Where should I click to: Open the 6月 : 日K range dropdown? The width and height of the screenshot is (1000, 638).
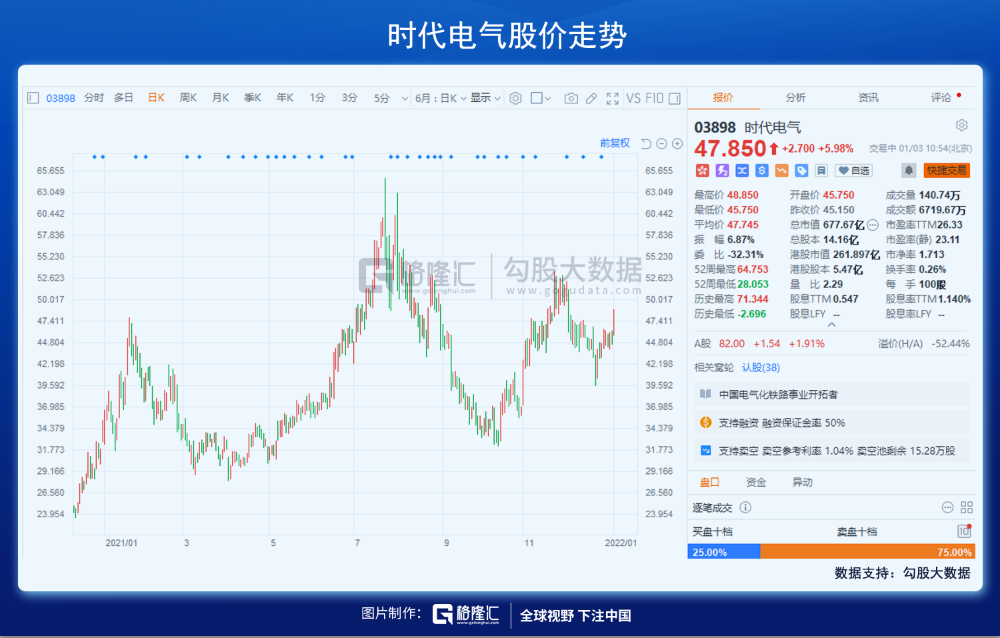click(441, 98)
